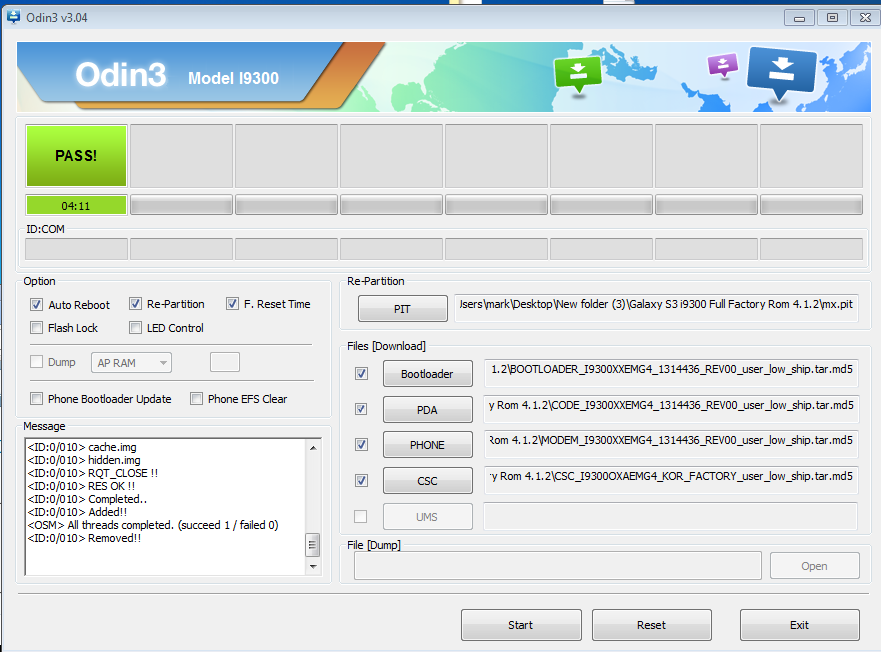
Task: Click the Odin3 title bar app icon
Action: pyautogui.click(x=15, y=17)
